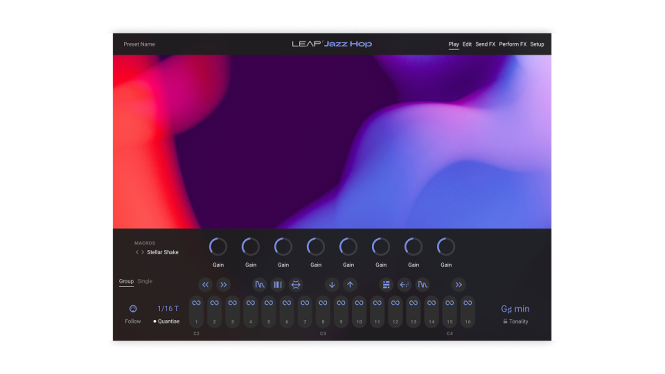Screen dimensions: 665x374
Task: Click the up arrow icon
Action: (x=350, y=285)
